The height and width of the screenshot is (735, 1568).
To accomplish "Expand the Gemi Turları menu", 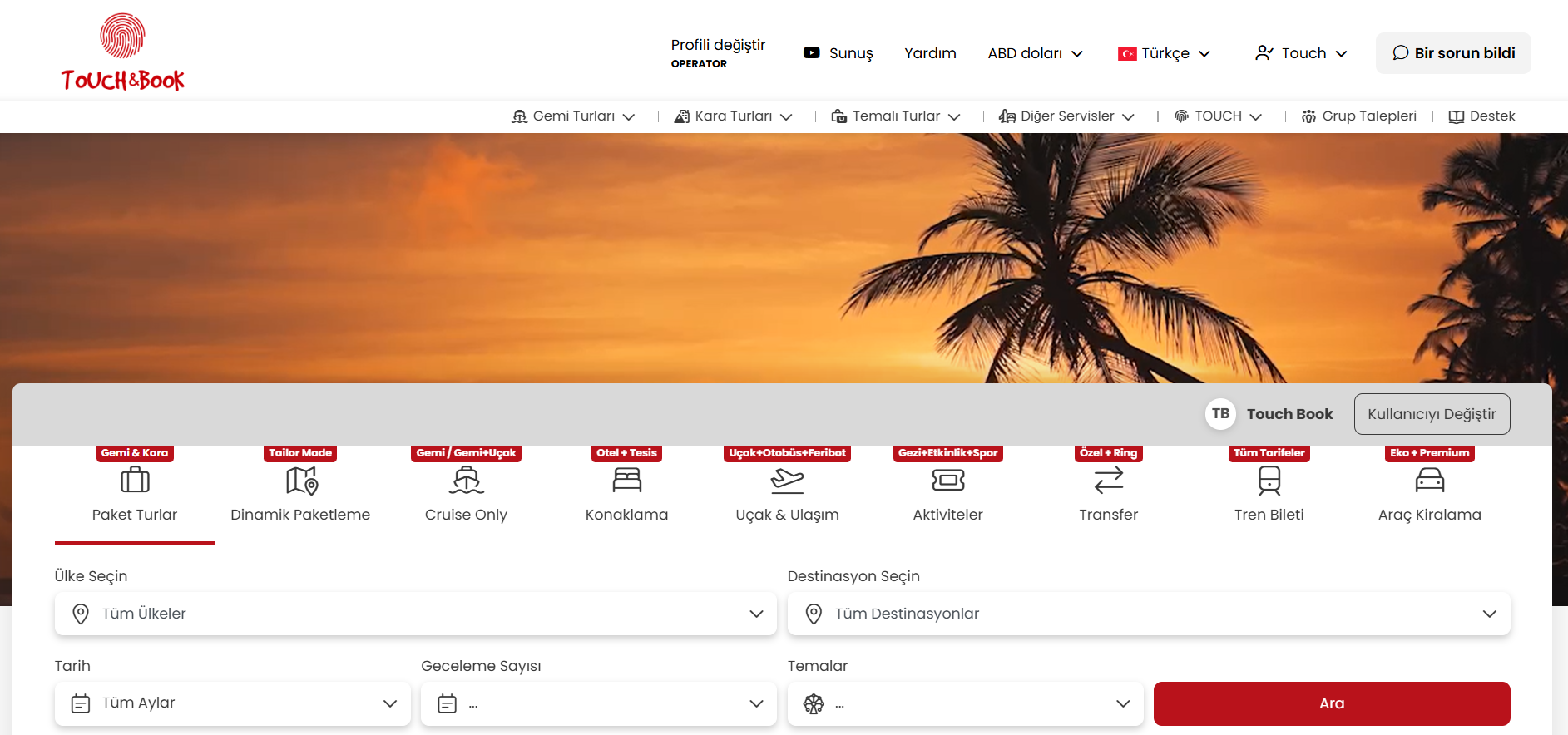I will click(573, 116).
